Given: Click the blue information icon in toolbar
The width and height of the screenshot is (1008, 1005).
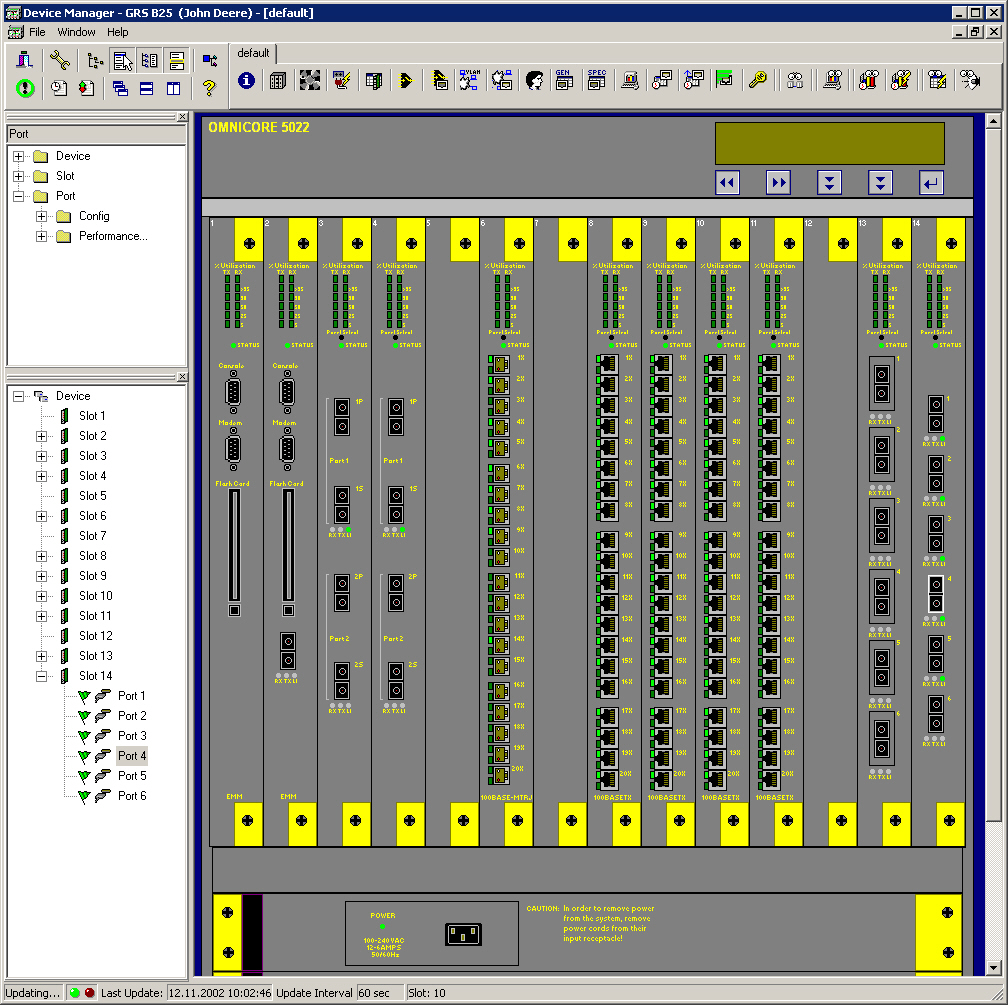Looking at the screenshot, I should [246, 81].
